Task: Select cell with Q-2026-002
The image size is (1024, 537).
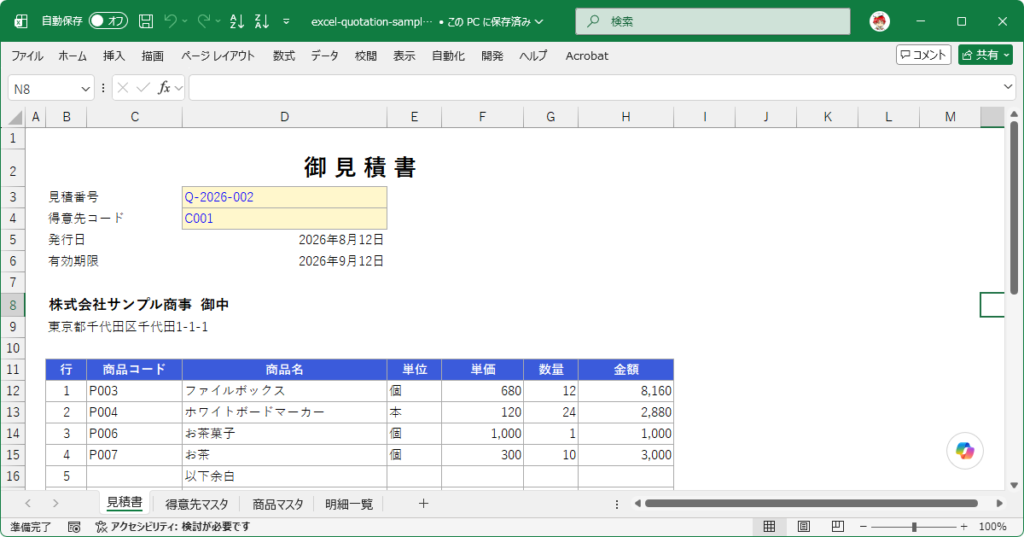Action: 285,197
